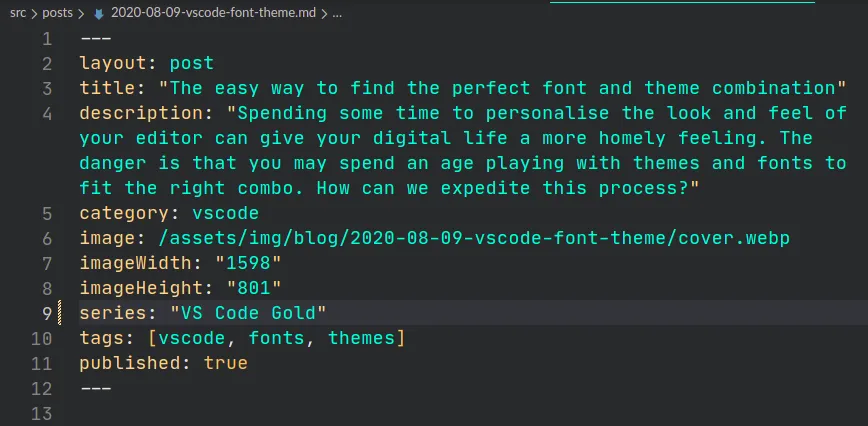
Task: Expand chevron between src and posts
Action: coord(34,14)
